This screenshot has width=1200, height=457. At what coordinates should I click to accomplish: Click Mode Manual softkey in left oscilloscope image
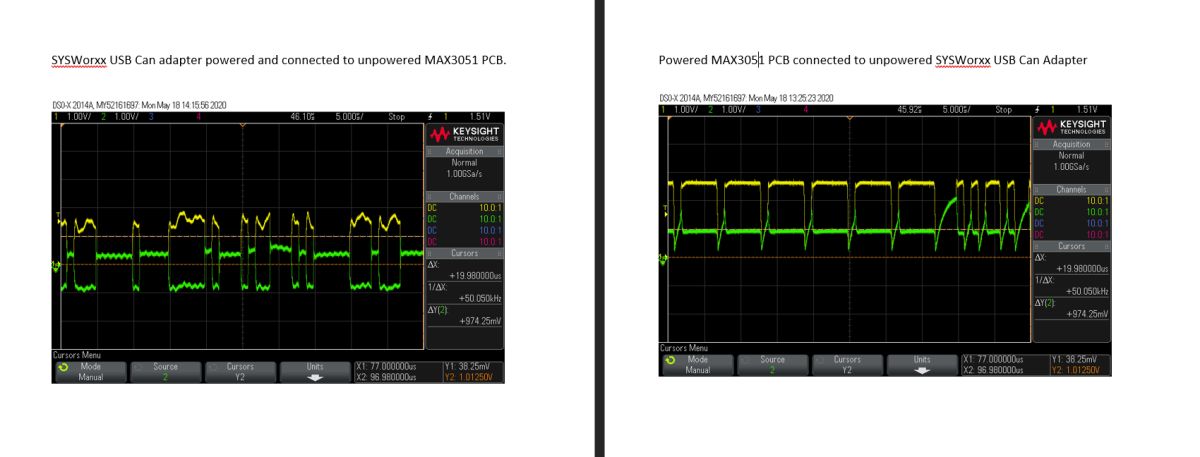click(90, 371)
